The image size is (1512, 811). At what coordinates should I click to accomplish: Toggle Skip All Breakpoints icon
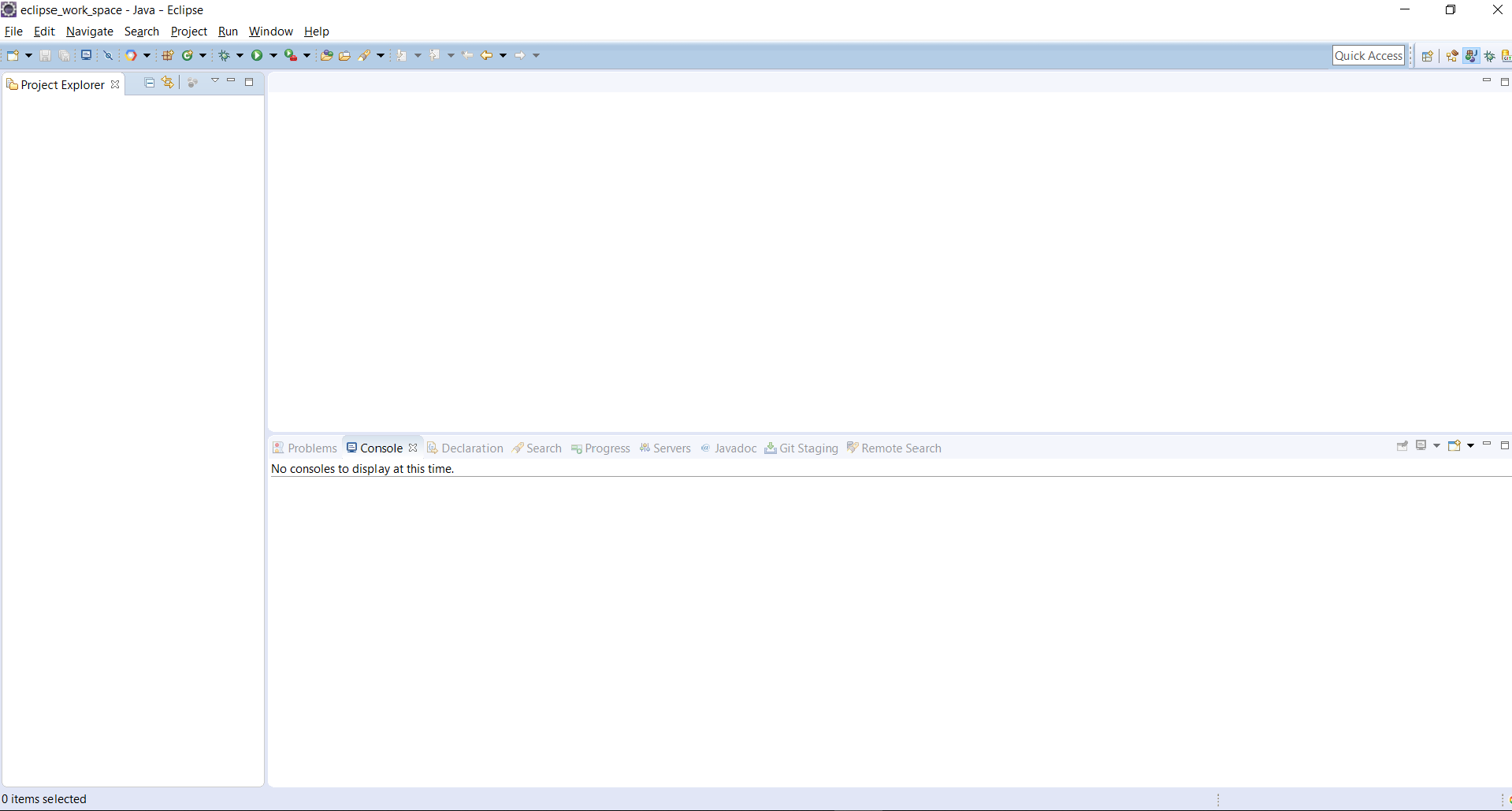click(109, 55)
